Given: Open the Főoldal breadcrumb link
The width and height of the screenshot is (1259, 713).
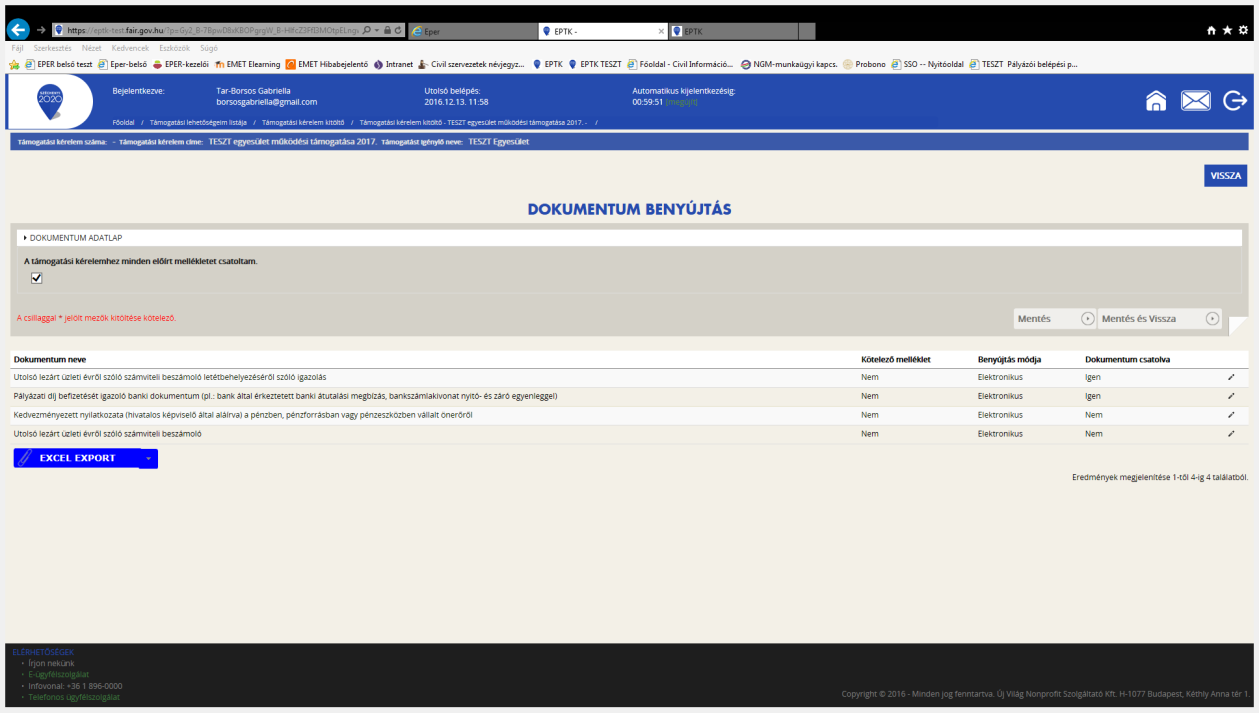Looking at the screenshot, I should click(124, 122).
